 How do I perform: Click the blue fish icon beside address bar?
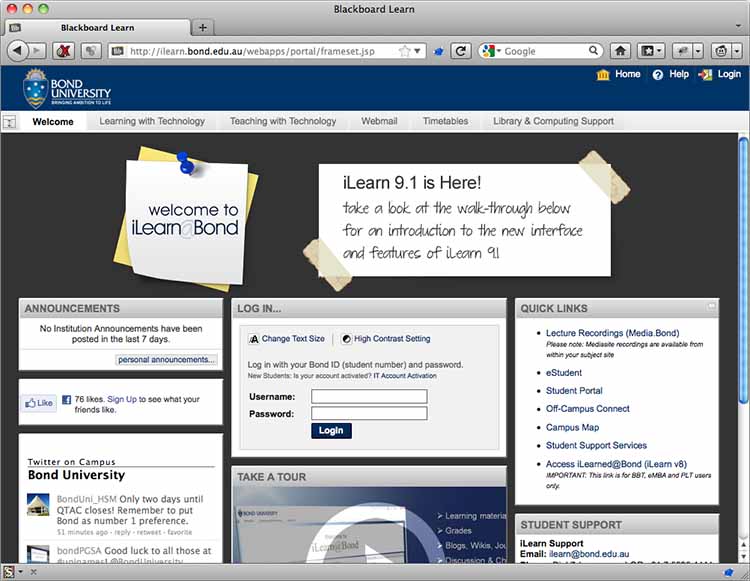438,52
